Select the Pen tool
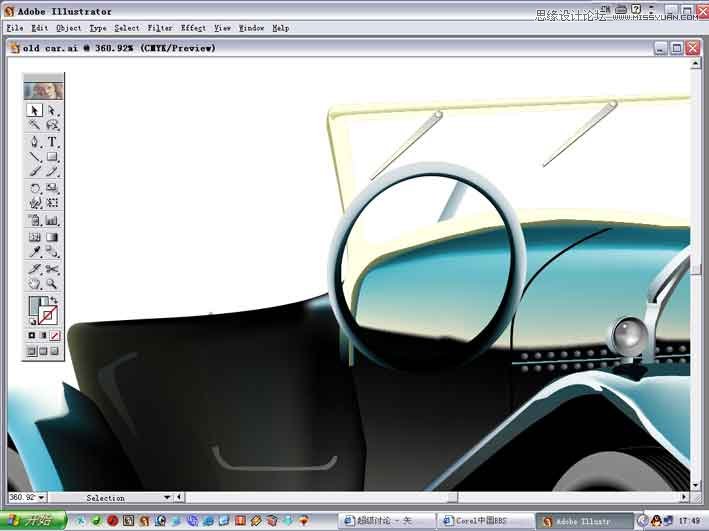Image resolution: width=709 pixels, height=531 pixels. 34,142
